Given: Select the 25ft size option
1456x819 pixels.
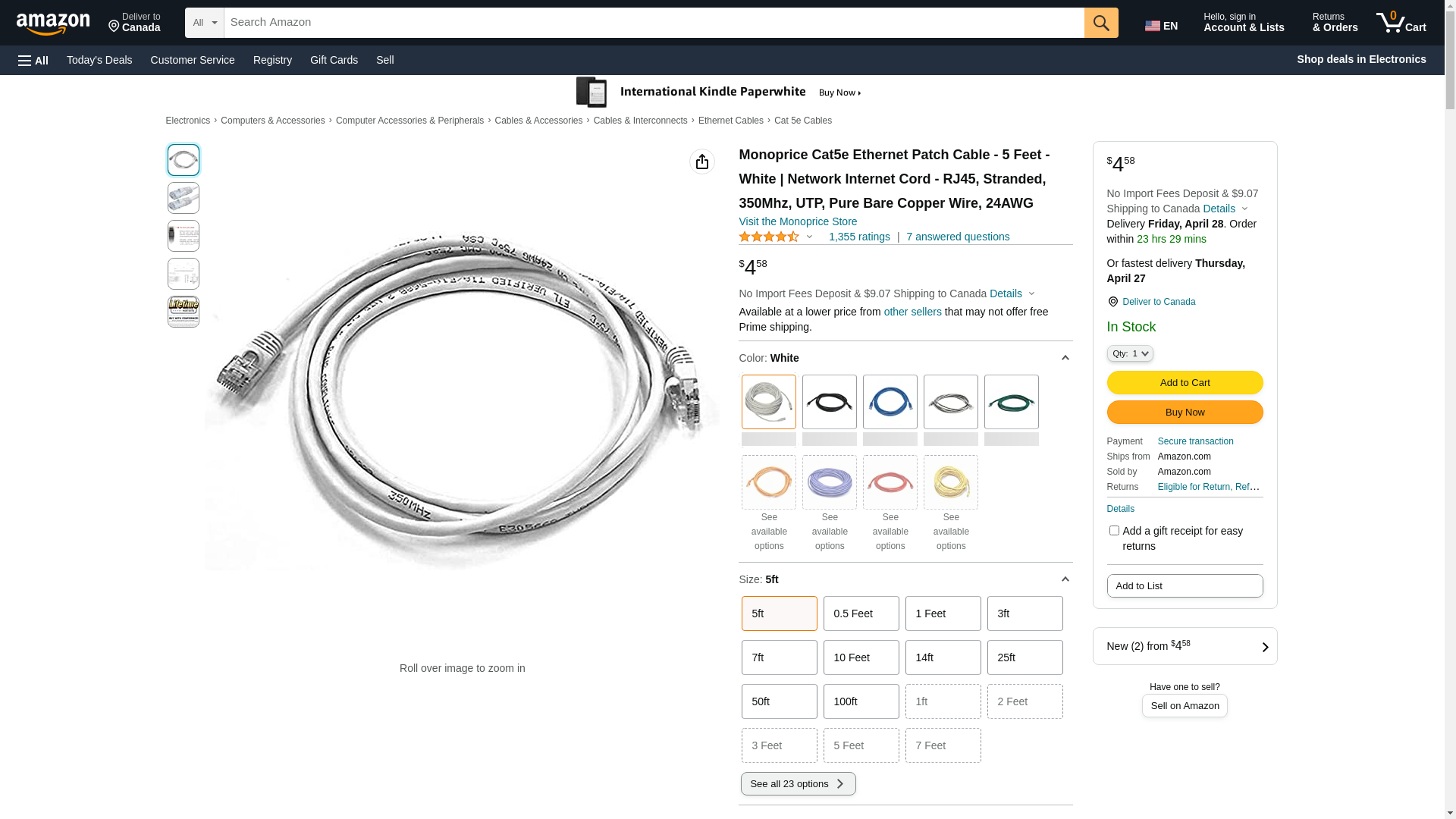Looking at the screenshot, I should (1025, 657).
